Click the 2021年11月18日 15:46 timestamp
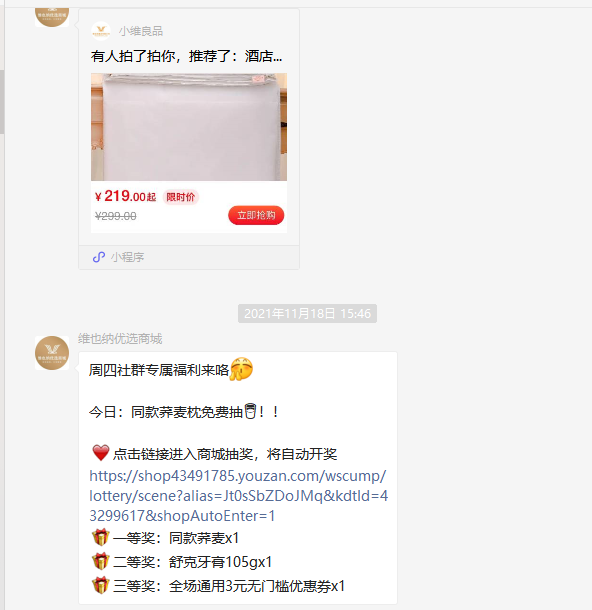 click(x=307, y=314)
